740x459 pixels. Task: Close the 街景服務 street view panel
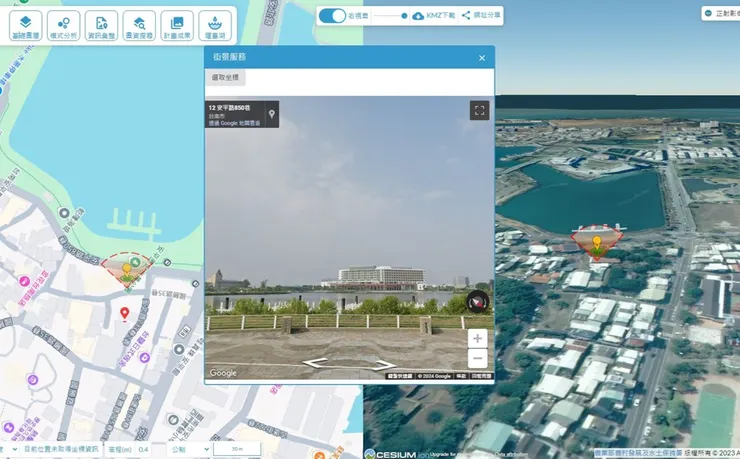[482, 58]
